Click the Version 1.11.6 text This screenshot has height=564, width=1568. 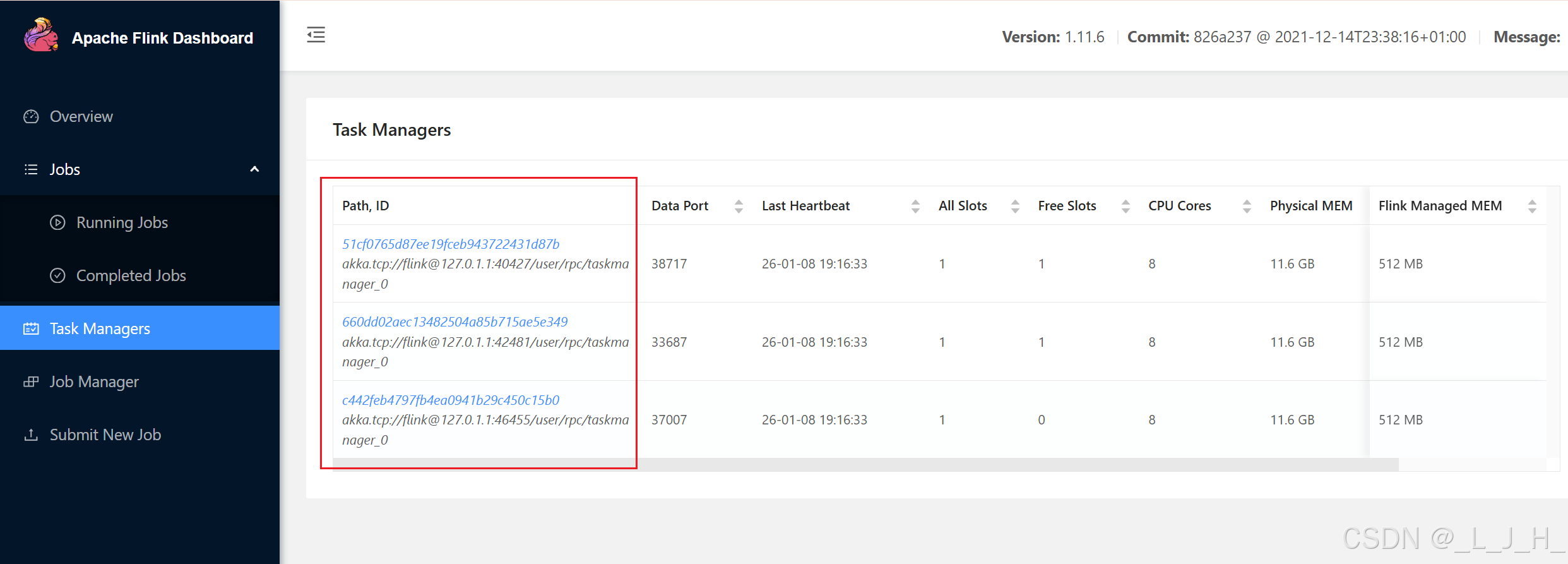pyautogui.click(x=1053, y=37)
